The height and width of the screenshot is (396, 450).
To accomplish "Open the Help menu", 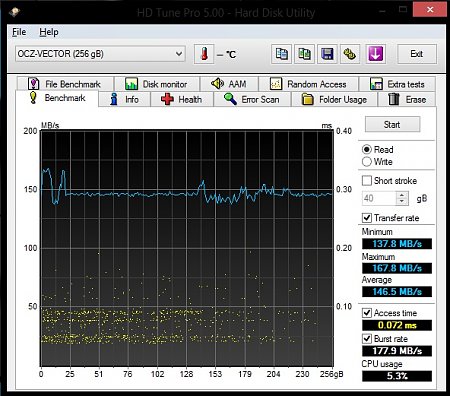I will coord(49,32).
